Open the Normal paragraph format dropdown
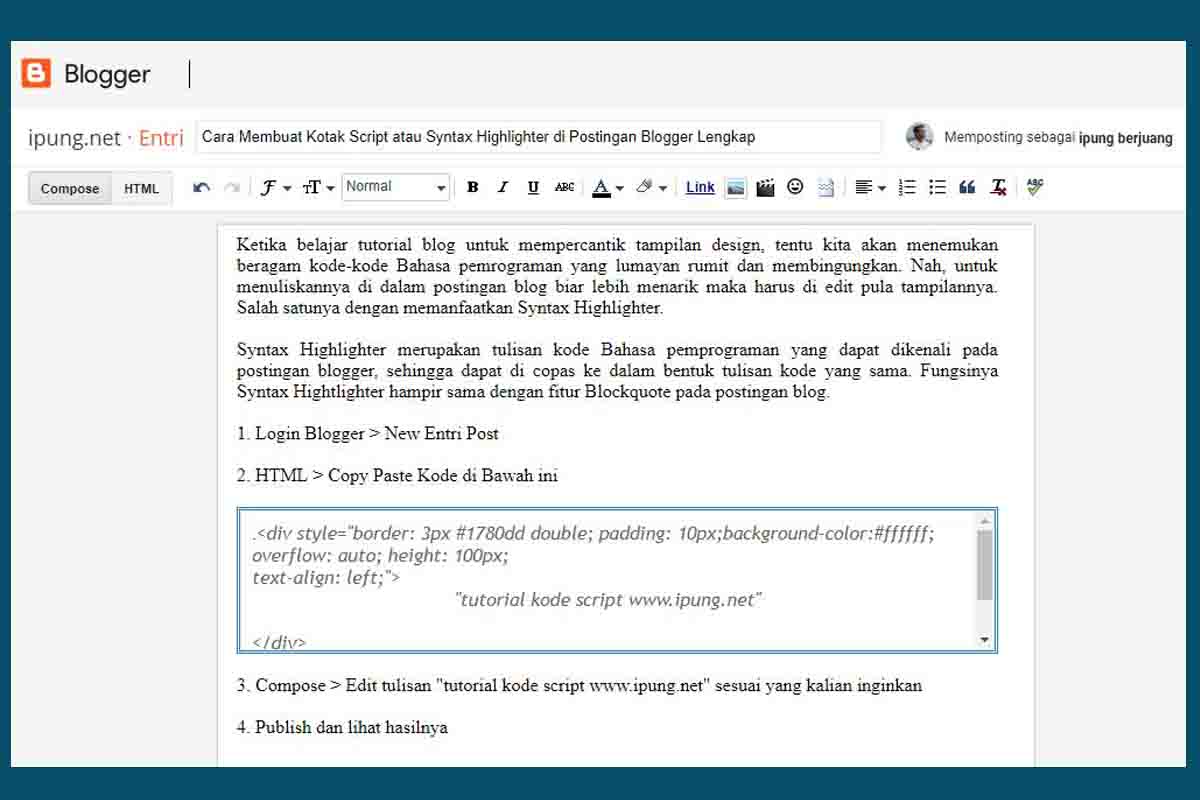This screenshot has height=800, width=1200. 396,187
